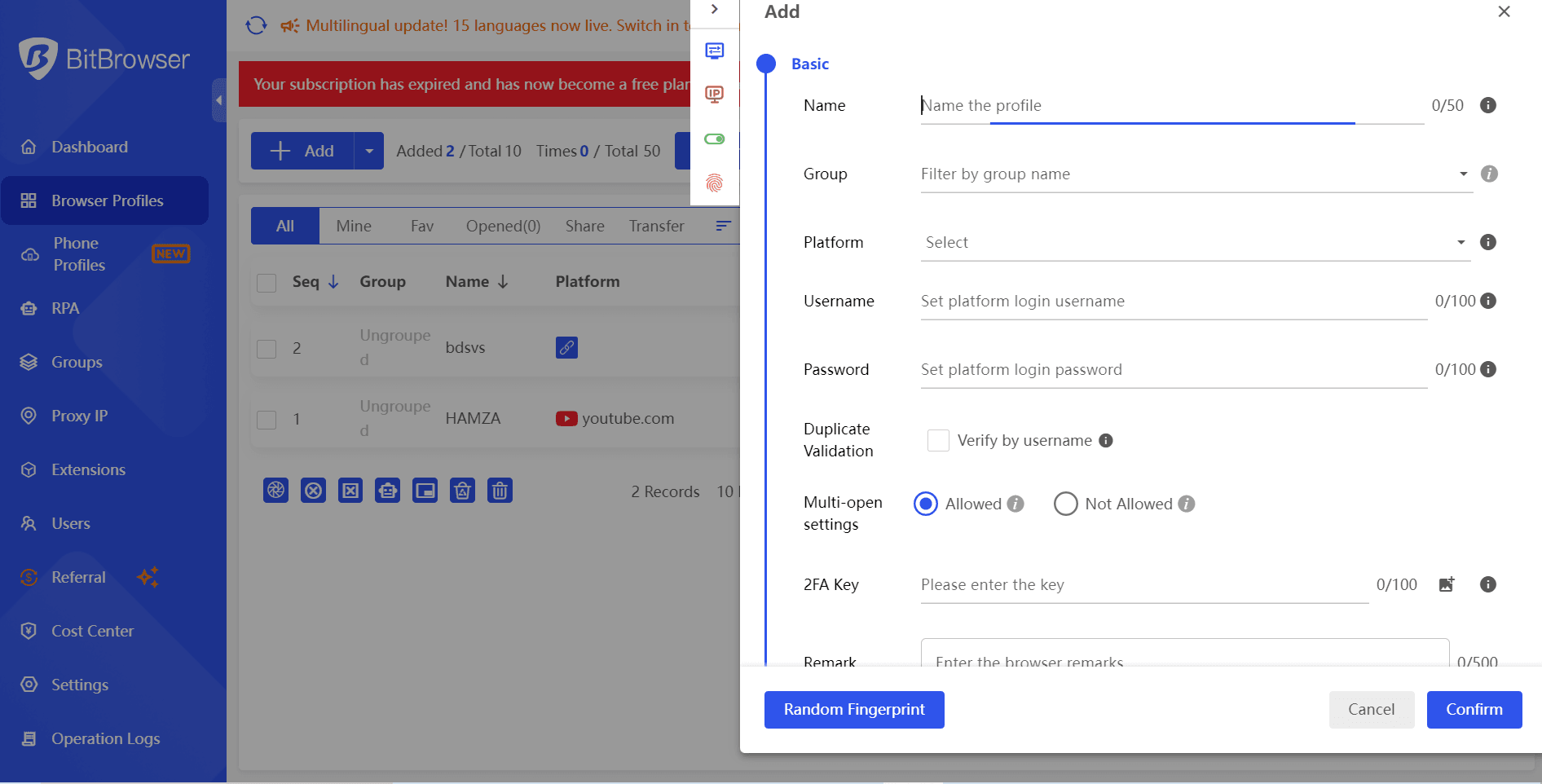Click the Username input field
The image size is (1542, 784).
point(1173,302)
